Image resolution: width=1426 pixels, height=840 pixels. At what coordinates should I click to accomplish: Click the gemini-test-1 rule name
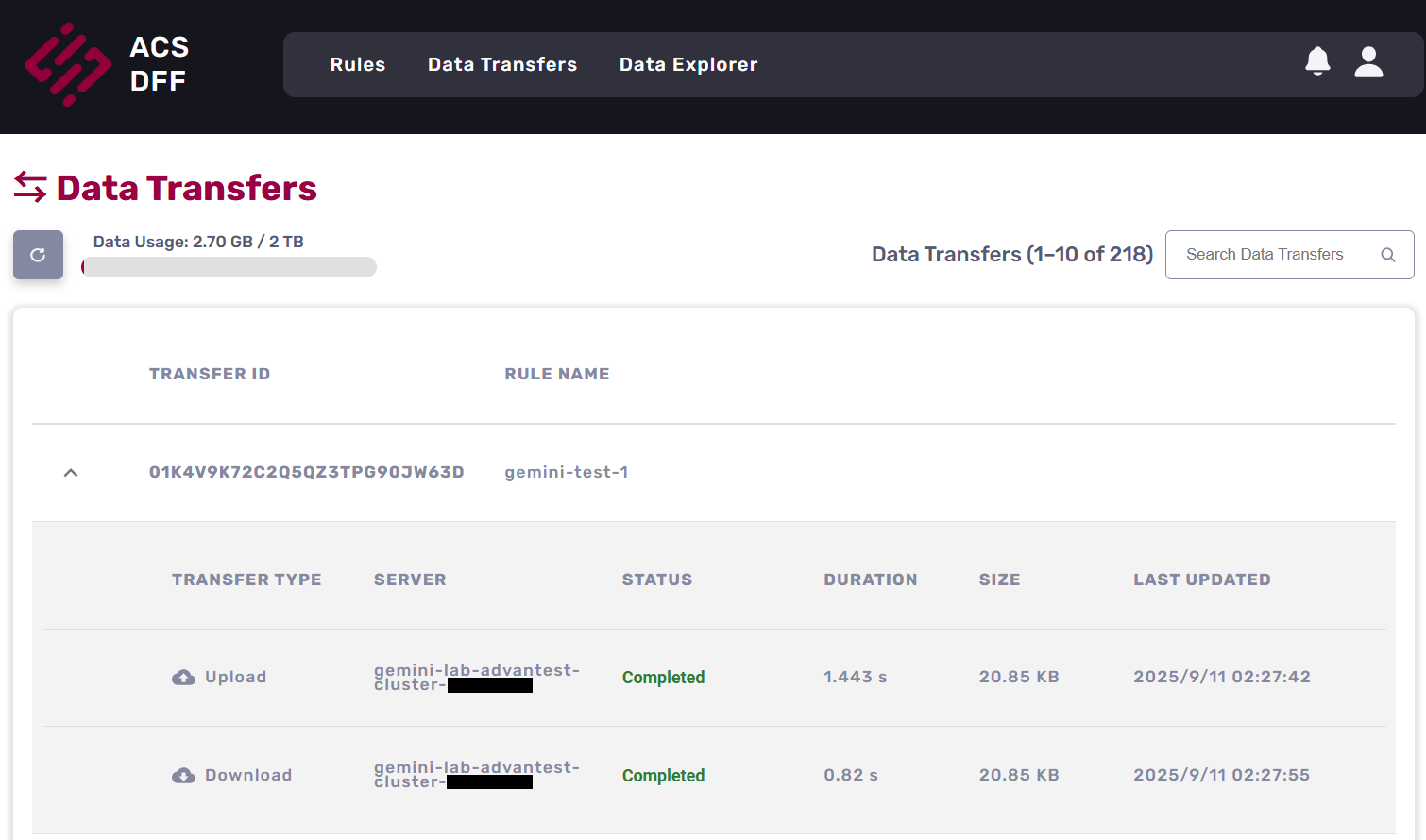566,472
